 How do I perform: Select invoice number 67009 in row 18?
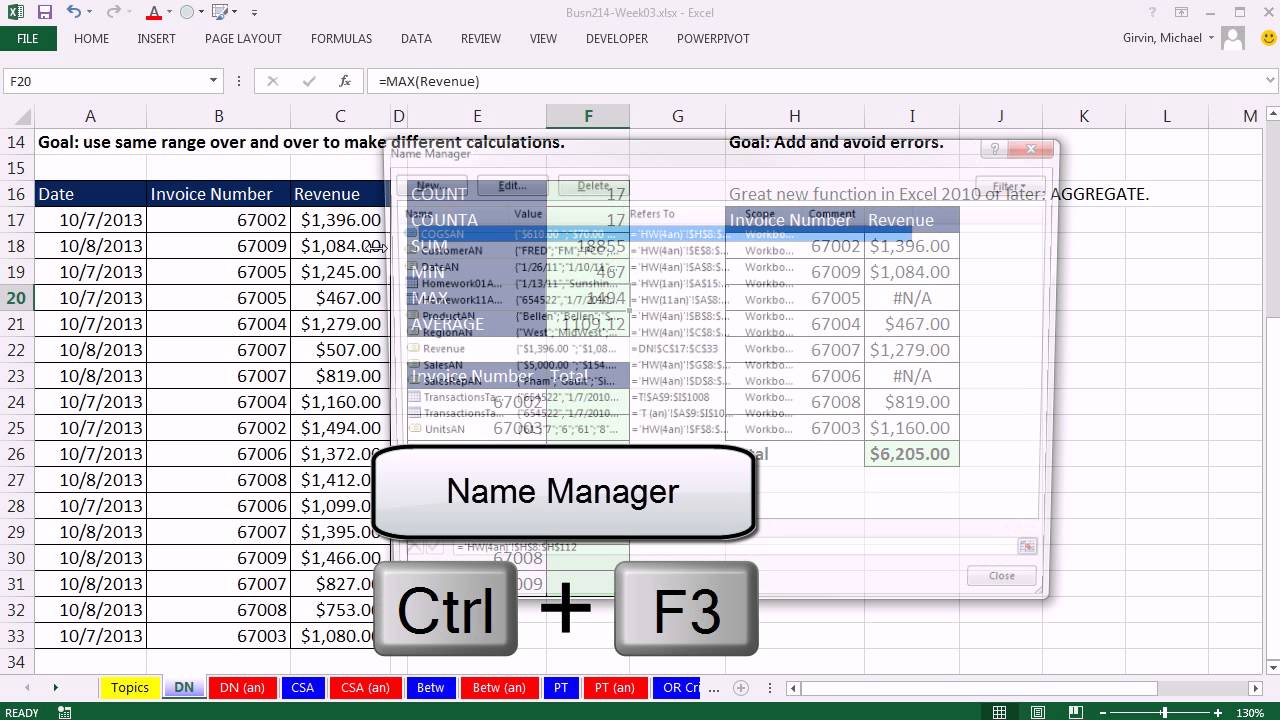pyautogui.click(x=218, y=246)
